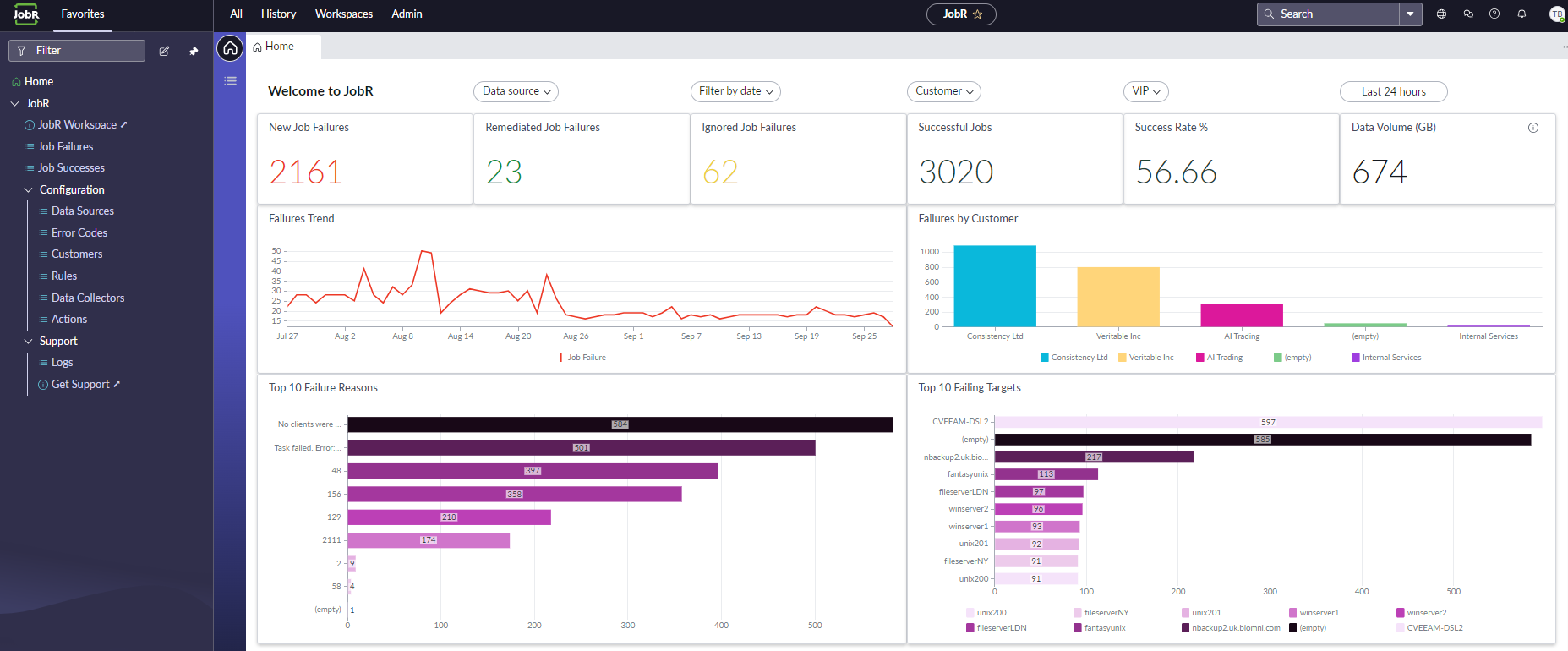Open the notifications bell

pyautogui.click(x=1522, y=14)
